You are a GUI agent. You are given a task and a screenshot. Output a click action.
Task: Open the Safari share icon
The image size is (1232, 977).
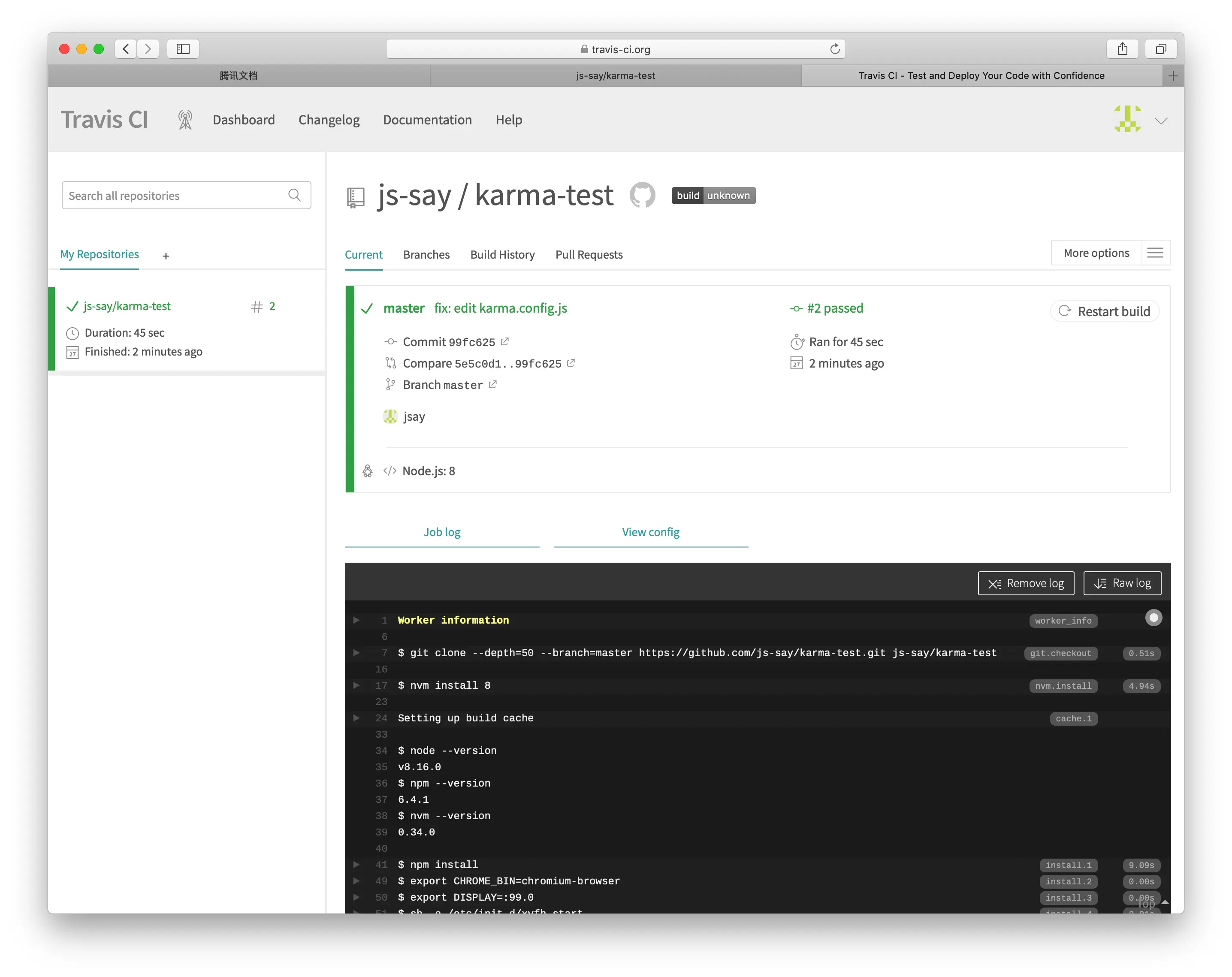(x=1122, y=48)
